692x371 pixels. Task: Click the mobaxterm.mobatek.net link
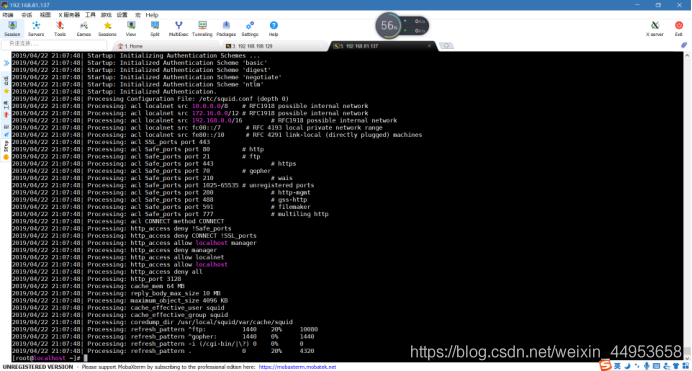[297, 367]
